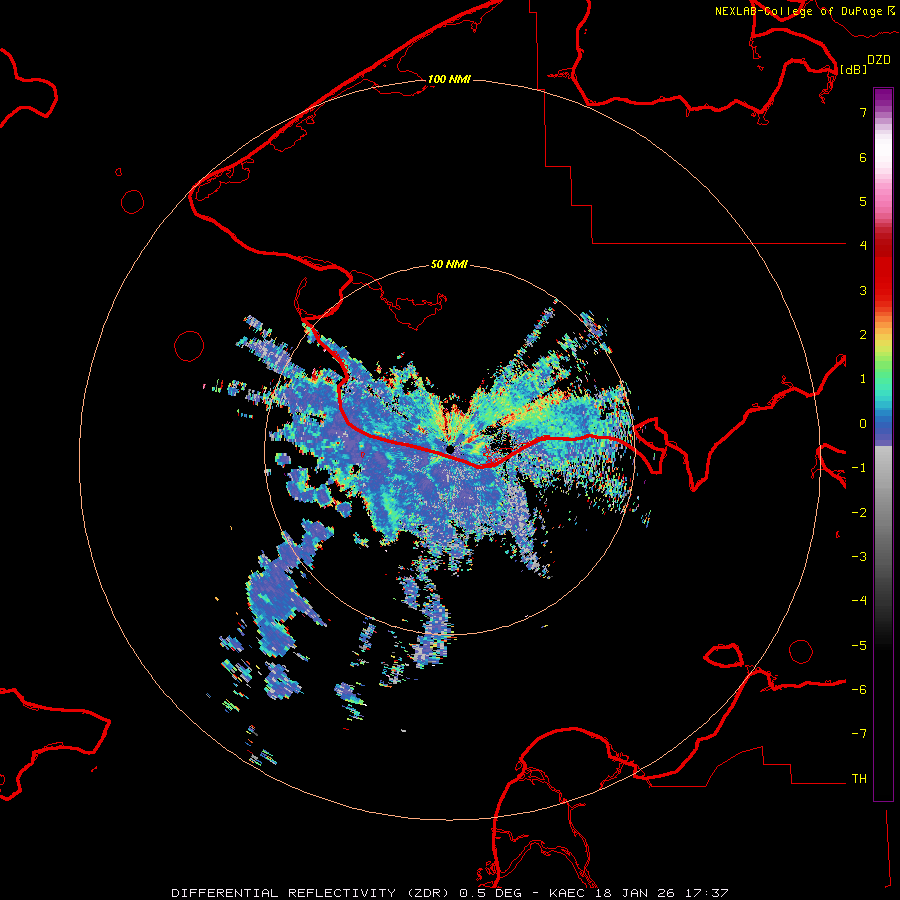The image size is (900, 900).
Task: Click the KAEC station identifier in footer
Action: click(x=568, y=893)
